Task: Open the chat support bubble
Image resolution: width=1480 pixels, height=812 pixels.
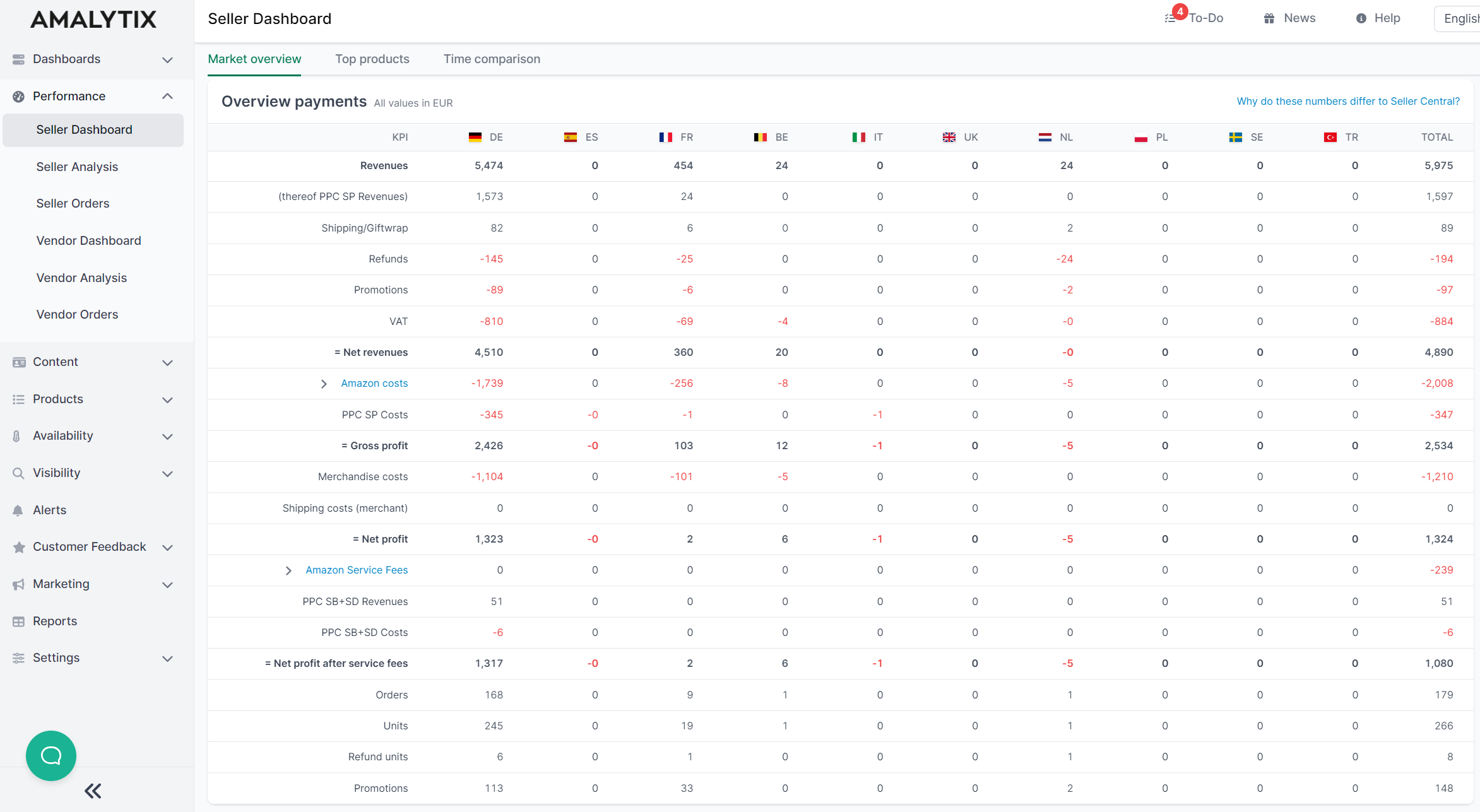Action: [x=51, y=756]
